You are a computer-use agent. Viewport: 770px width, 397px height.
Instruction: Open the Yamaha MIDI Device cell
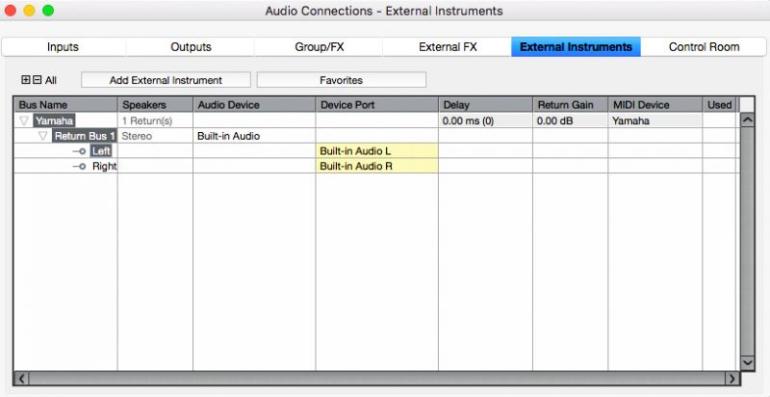pos(655,121)
